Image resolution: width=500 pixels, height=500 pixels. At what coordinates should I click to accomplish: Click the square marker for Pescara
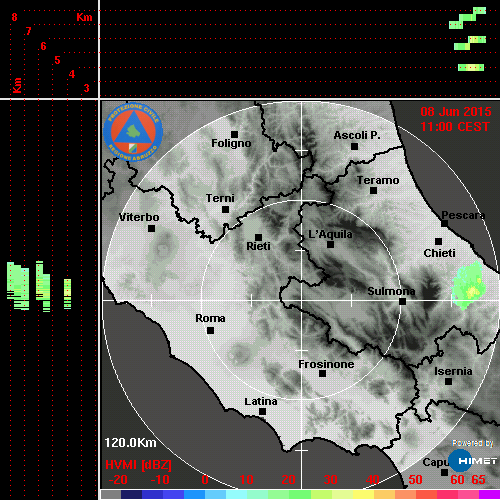(x=444, y=224)
